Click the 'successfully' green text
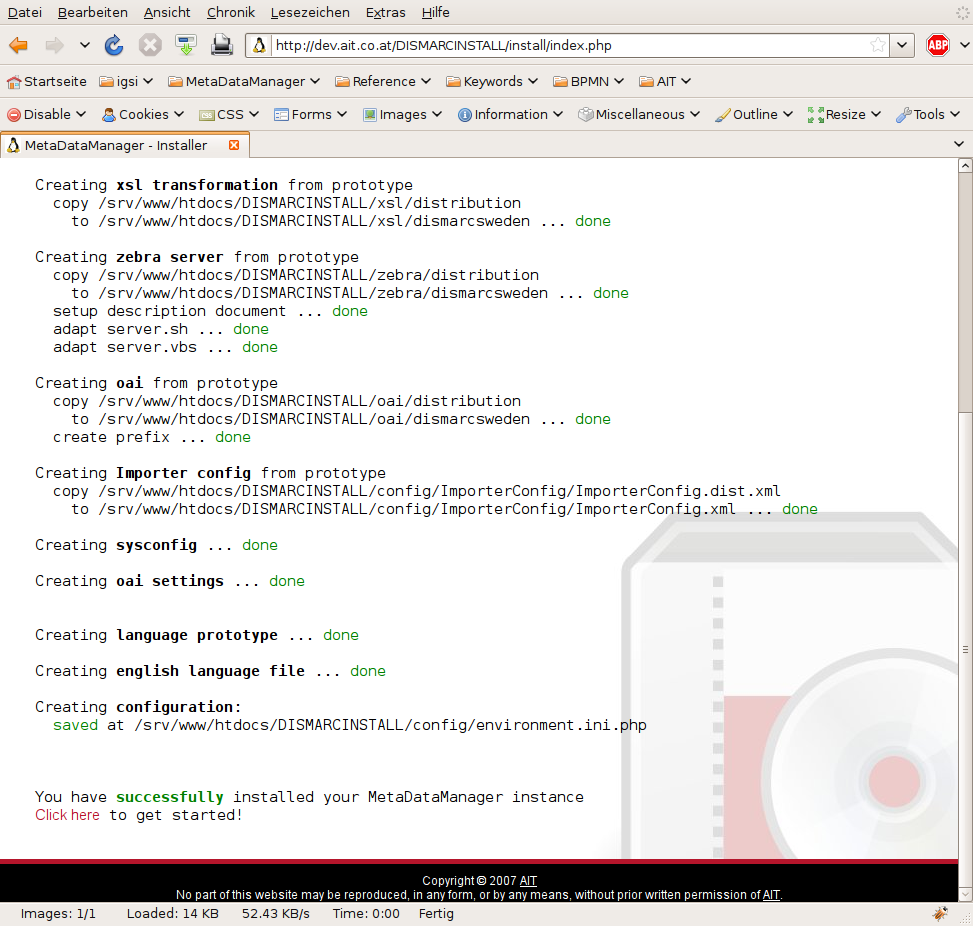Viewport: 973px width, 926px height. click(x=169, y=797)
